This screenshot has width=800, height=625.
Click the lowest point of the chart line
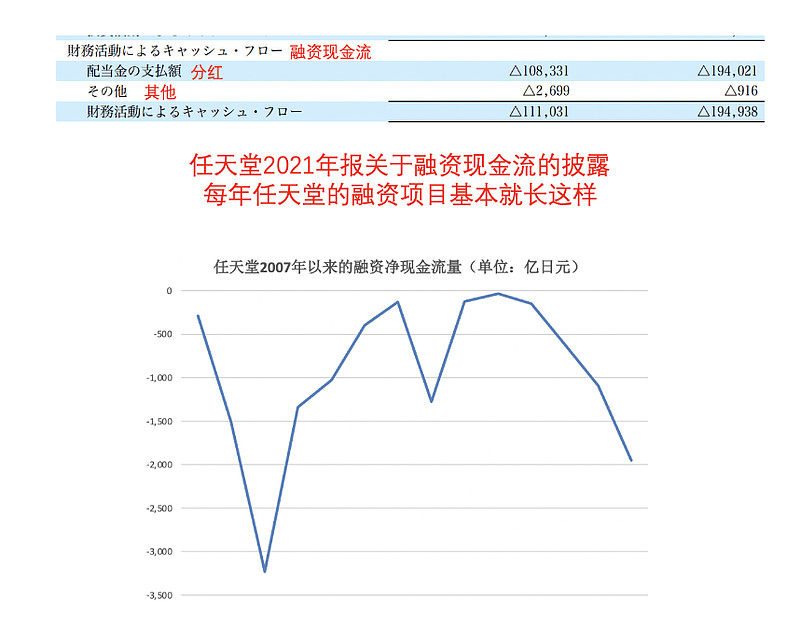[265, 571]
